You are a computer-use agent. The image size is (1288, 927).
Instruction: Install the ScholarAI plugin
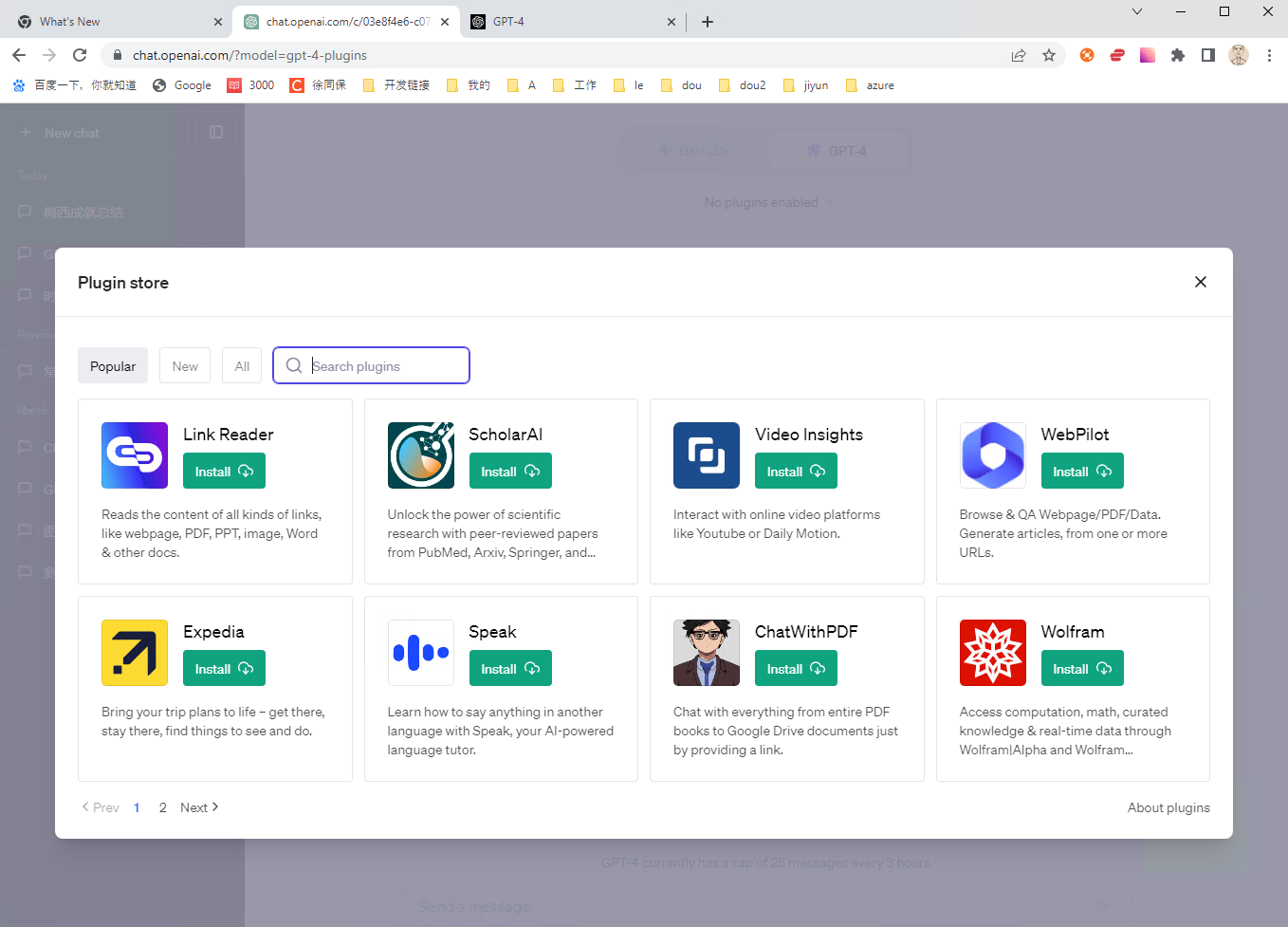coord(510,472)
